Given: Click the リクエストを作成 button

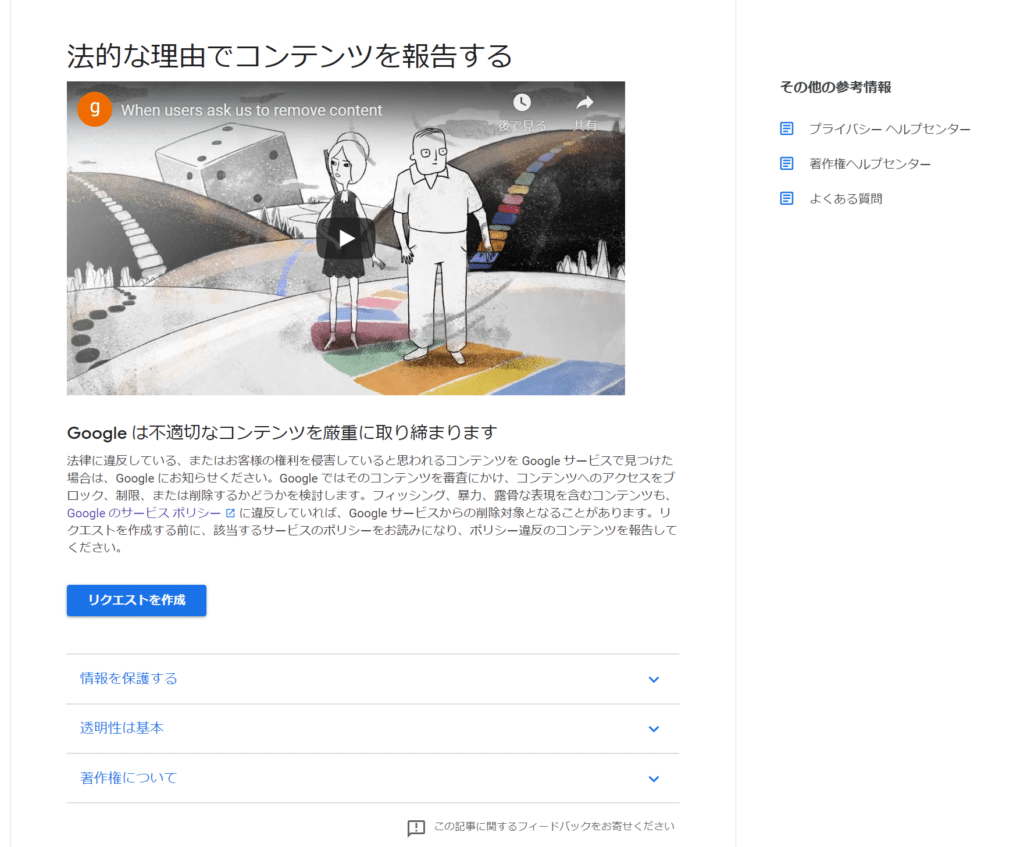Looking at the screenshot, I should point(136,600).
